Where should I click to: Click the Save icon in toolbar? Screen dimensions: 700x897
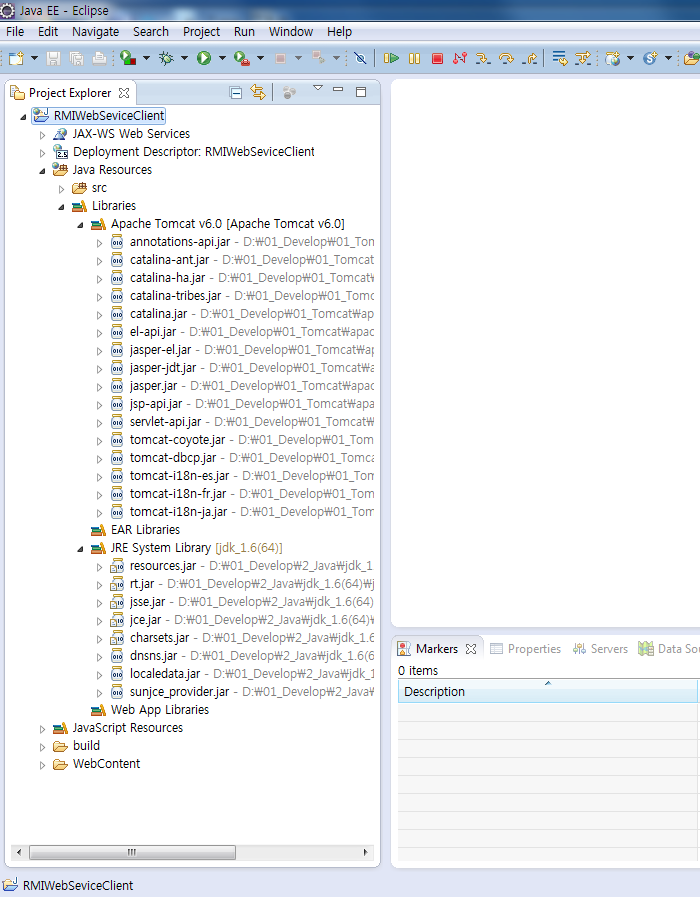tap(53, 59)
